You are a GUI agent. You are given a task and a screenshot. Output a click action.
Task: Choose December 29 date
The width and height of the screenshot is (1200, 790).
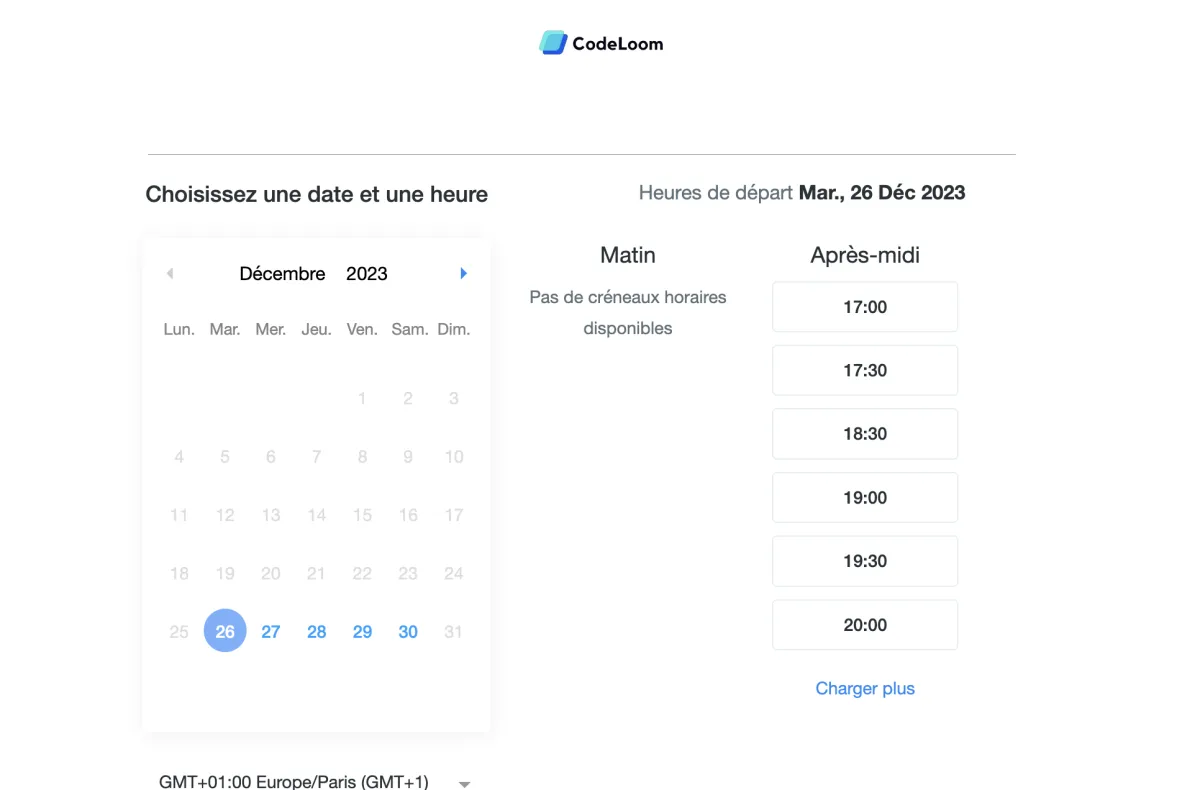[x=362, y=632]
